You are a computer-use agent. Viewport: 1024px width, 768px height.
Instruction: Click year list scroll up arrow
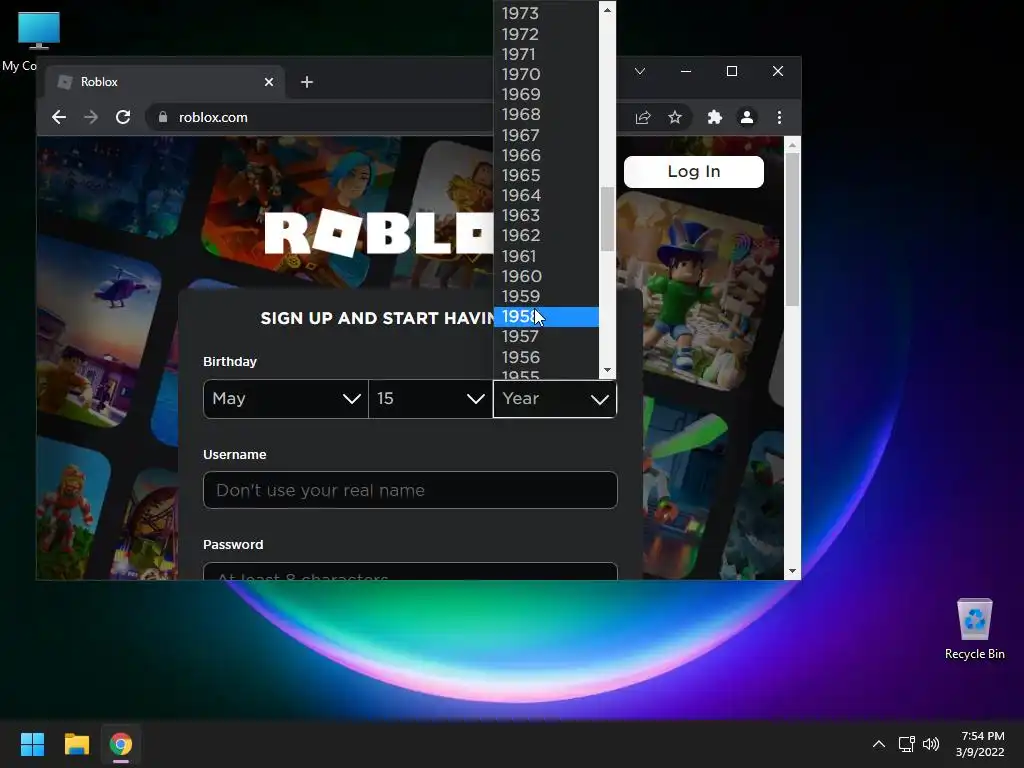click(x=607, y=10)
